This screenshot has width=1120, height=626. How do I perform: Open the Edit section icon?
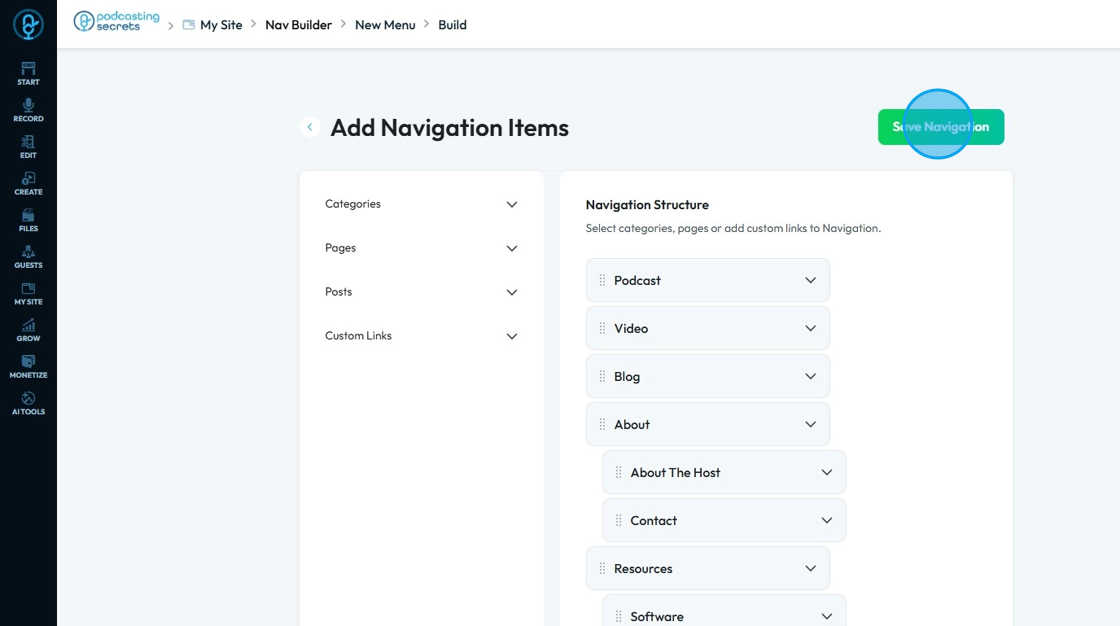pos(28,146)
